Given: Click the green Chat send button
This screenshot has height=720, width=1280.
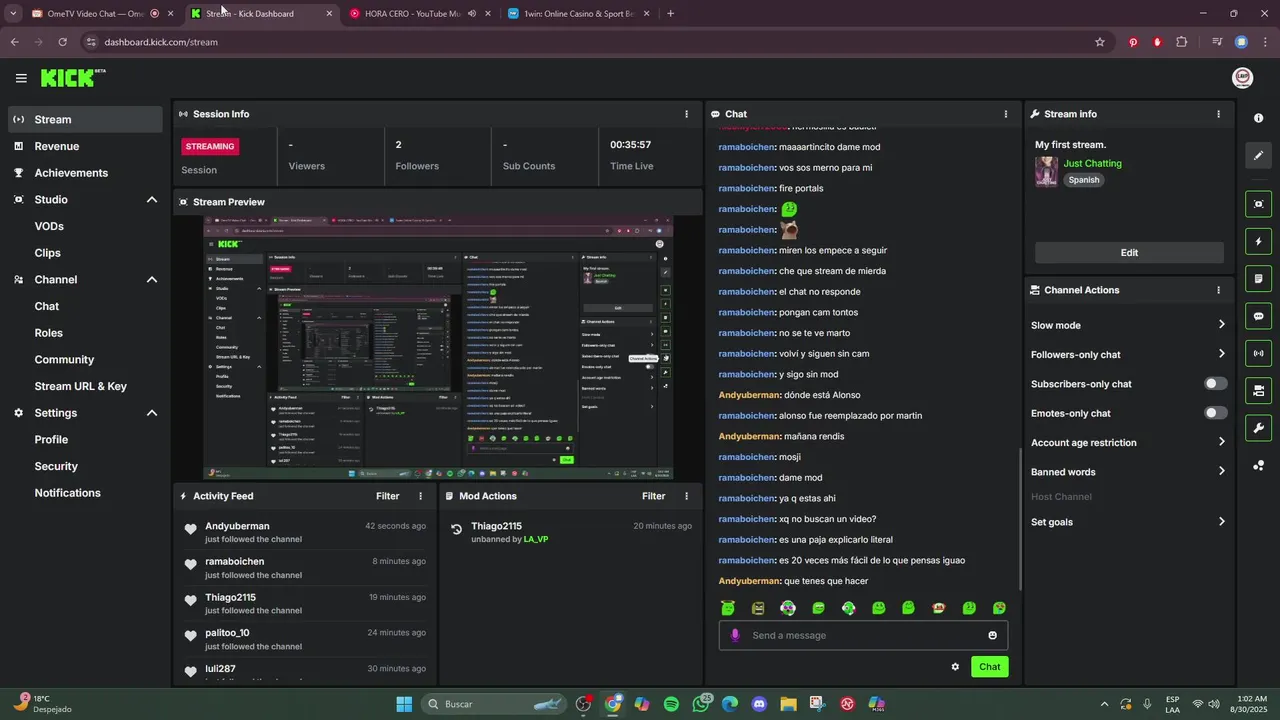Looking at the screenshot, I should pyautogui.click(x=989, y=667).
